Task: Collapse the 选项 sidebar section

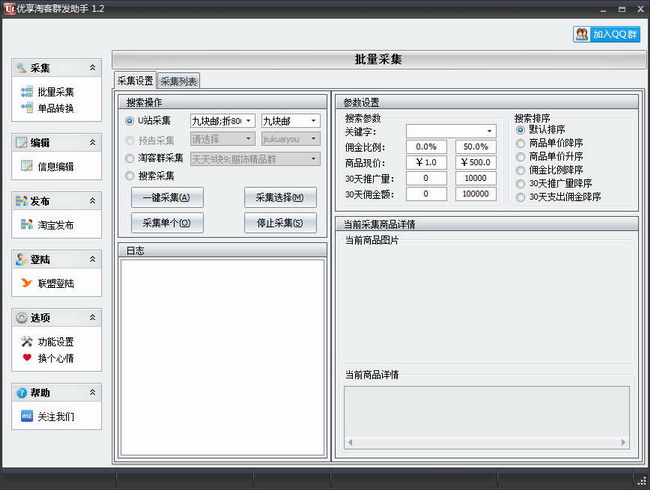Action: tap(92, 318)
